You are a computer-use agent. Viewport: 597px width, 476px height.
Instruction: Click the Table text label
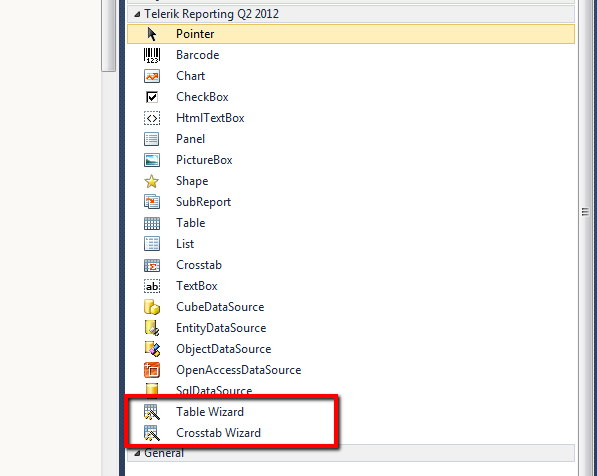pyautogui.click(x=190, y=223)
